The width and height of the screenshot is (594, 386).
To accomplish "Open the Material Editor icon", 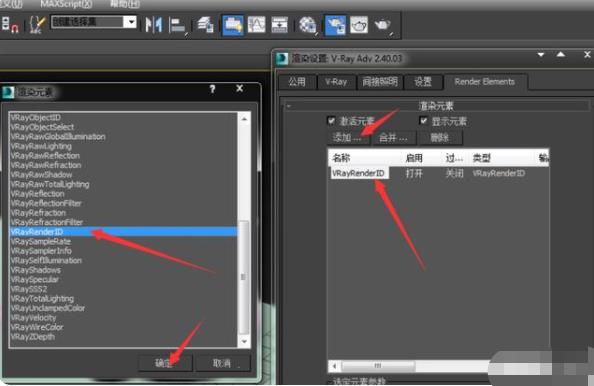I will pyautogui.click(x=307, y=25).
